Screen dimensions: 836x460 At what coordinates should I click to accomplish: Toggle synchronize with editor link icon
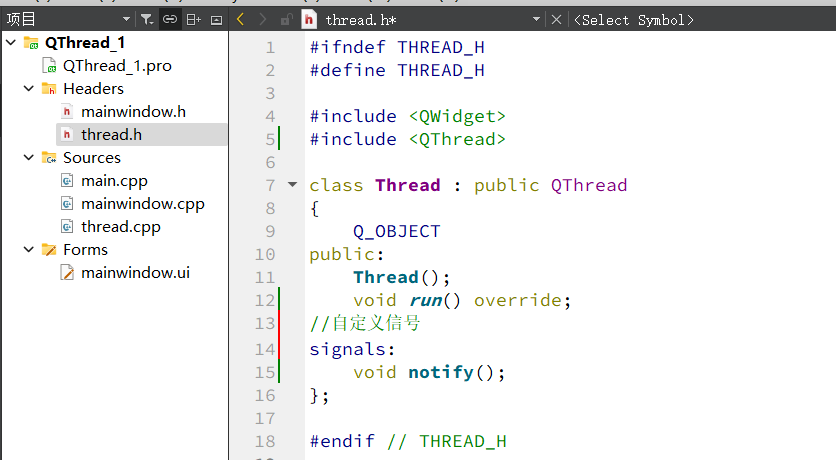170,20
